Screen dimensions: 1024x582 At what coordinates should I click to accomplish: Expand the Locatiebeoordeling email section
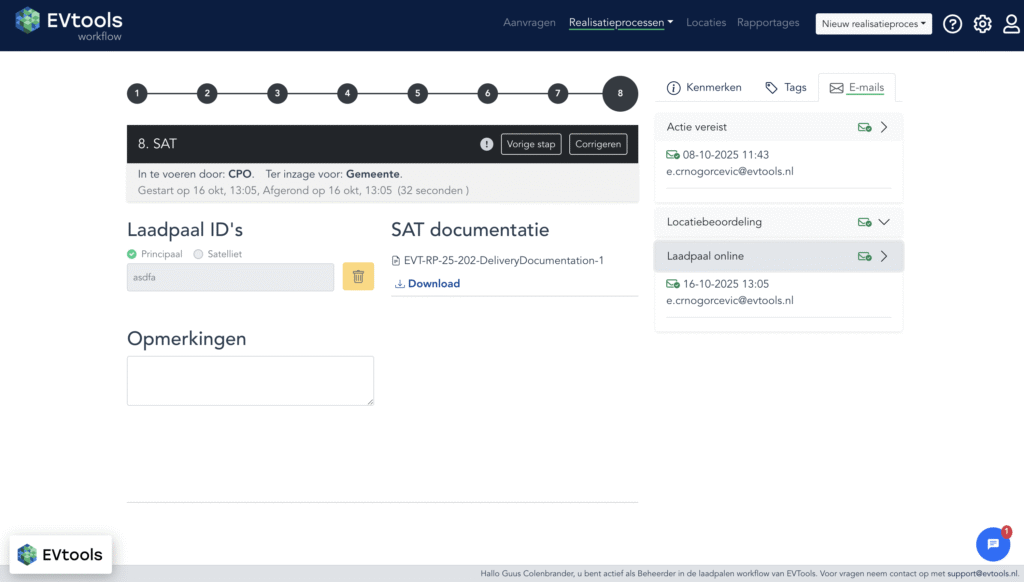pyautogui.click(x=883, y=222)
